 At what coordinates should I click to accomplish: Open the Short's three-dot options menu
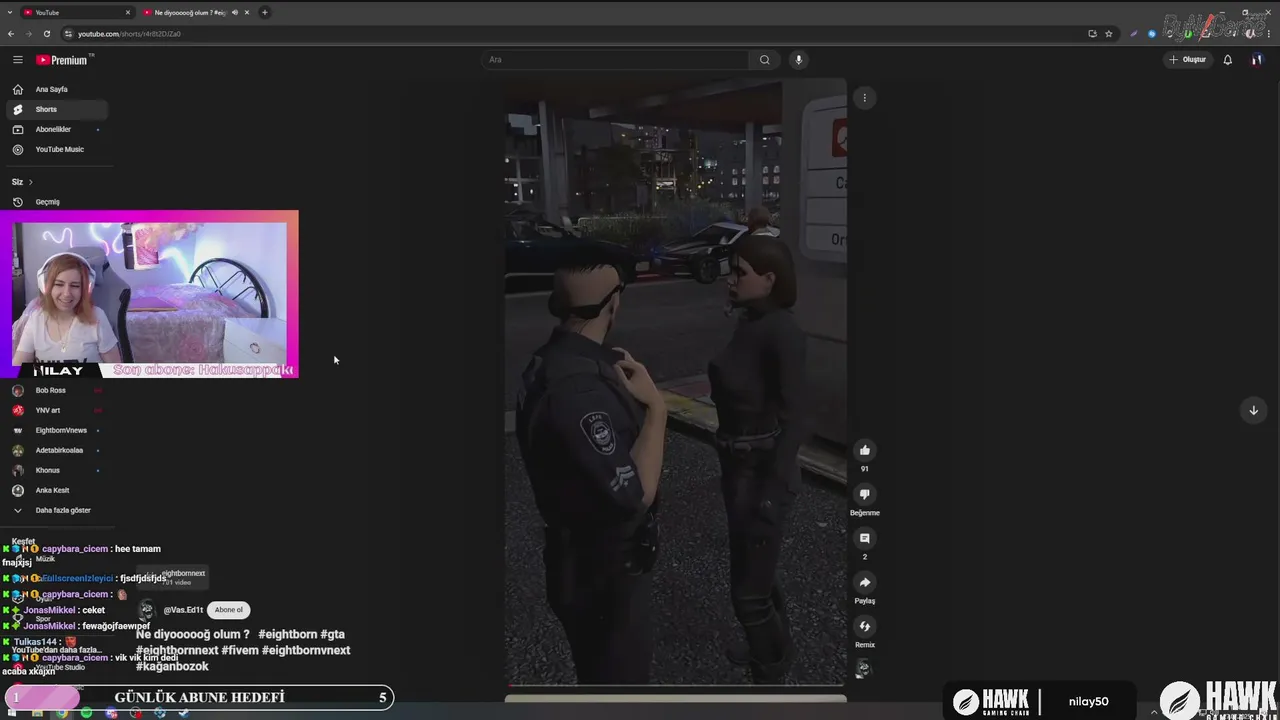865,98
